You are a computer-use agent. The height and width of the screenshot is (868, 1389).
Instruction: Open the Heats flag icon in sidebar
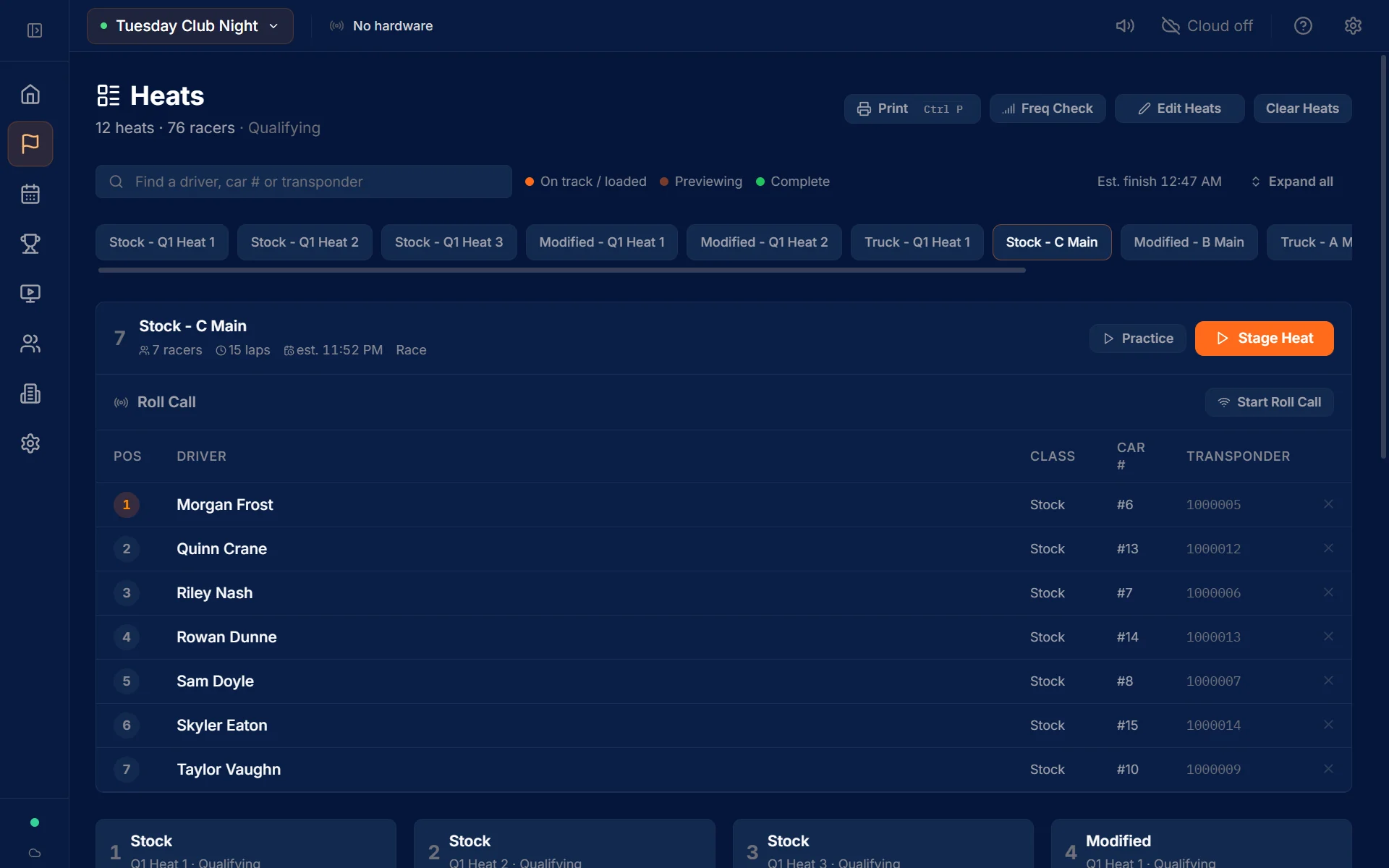30,144
